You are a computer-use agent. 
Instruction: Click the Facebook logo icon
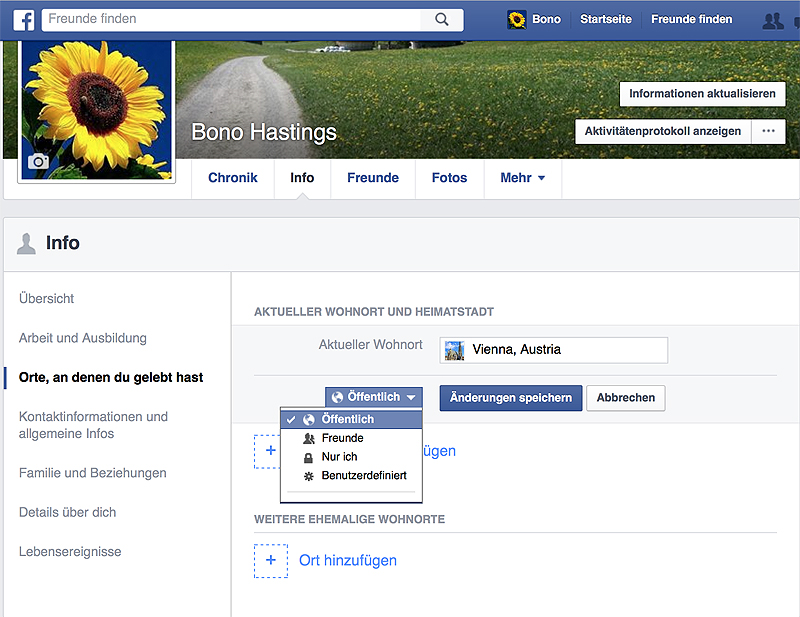point(23,20)
